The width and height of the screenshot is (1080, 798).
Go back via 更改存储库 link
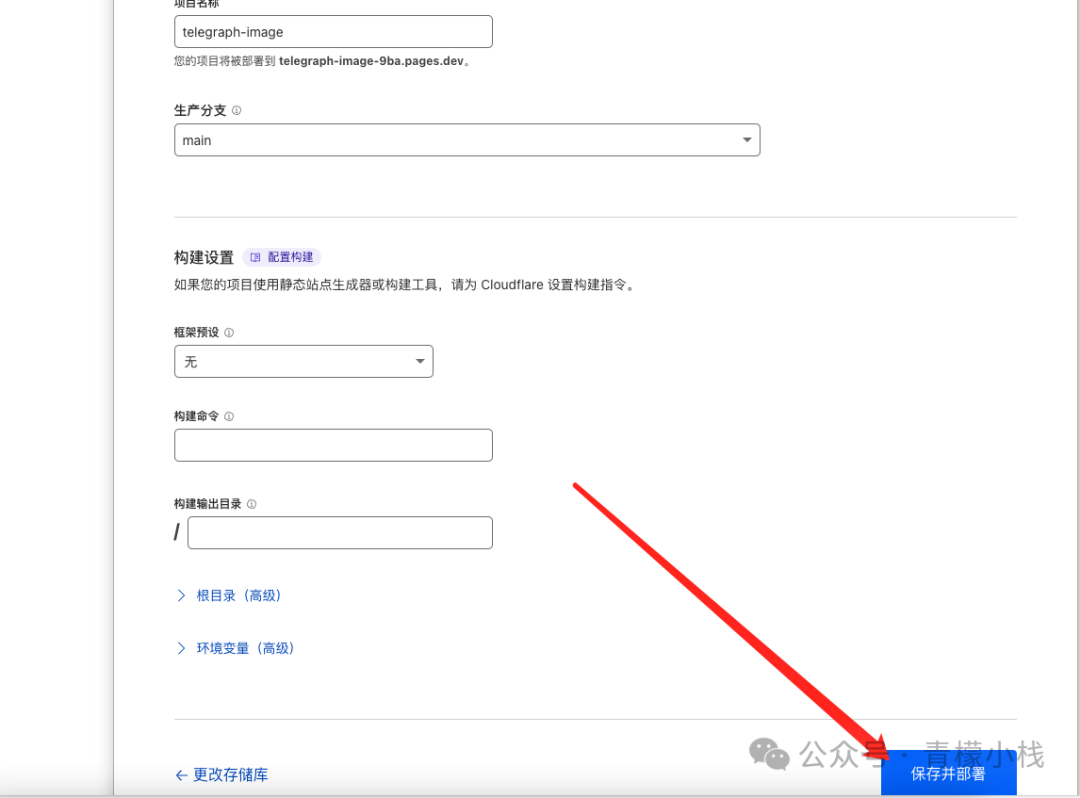click(222, 775)
